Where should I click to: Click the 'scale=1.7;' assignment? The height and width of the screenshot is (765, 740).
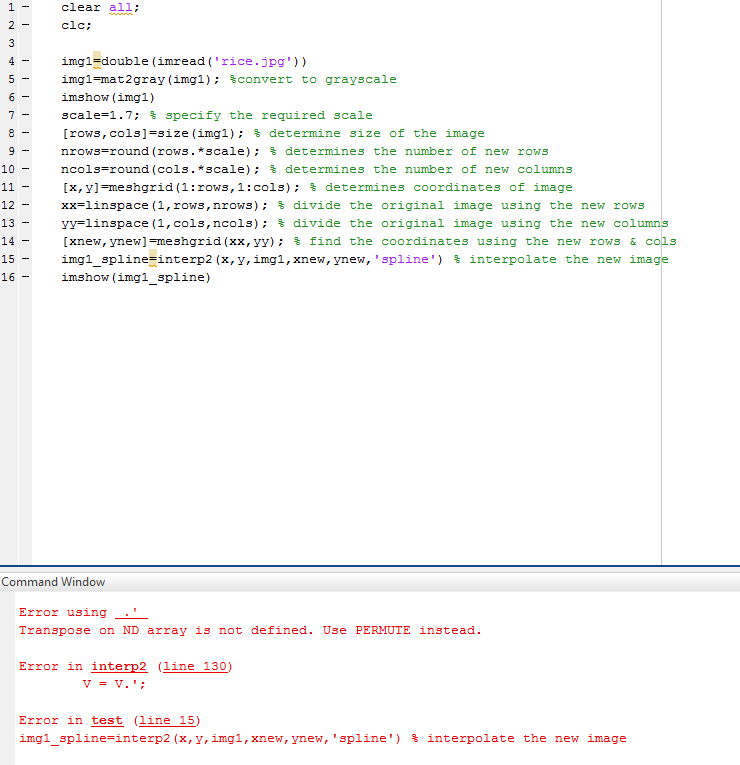(x=100, y=116)
